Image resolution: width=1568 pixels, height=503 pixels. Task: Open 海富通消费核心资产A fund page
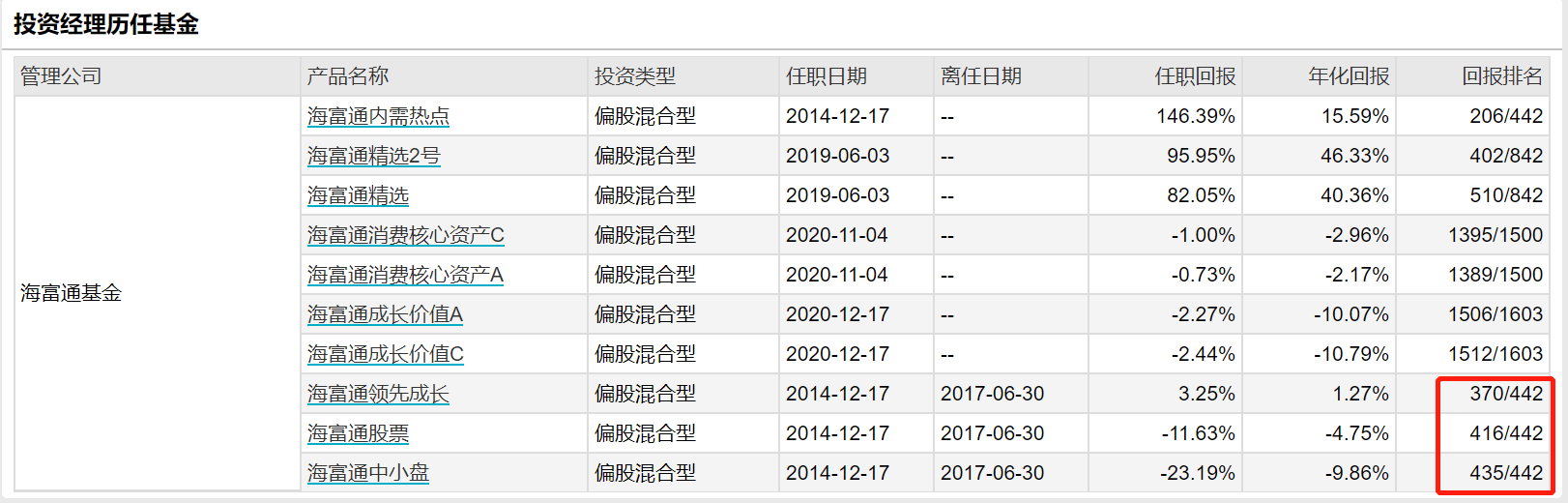coord(405,275)
